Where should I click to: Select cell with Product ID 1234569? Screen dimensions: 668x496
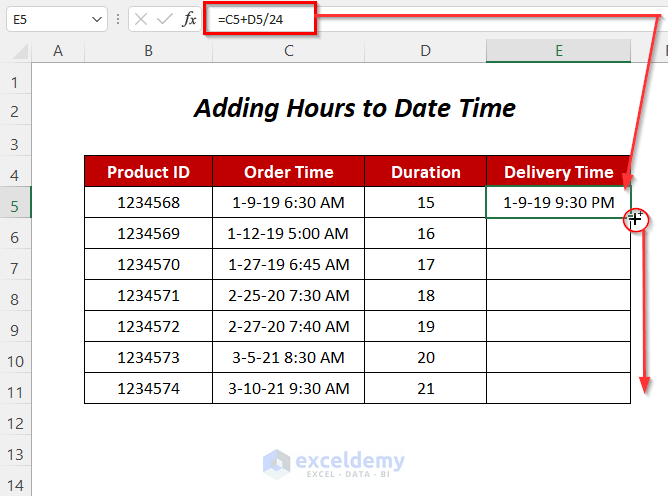(148, 234)
